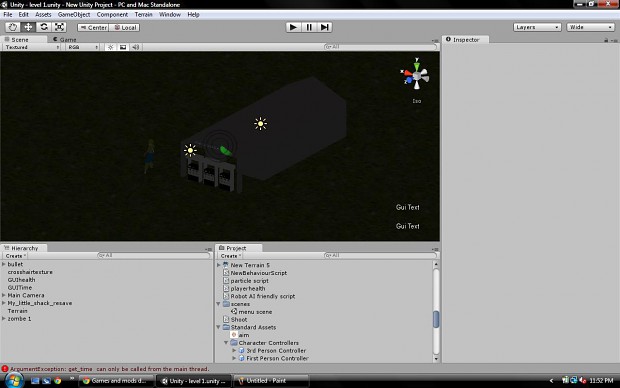Click the Scene view search field

coord(381,47)
